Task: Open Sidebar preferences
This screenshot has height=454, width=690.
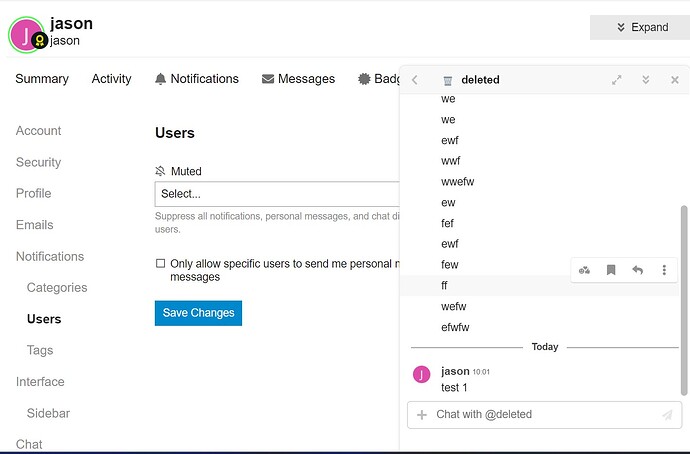Action: click(x=48, y=414)
